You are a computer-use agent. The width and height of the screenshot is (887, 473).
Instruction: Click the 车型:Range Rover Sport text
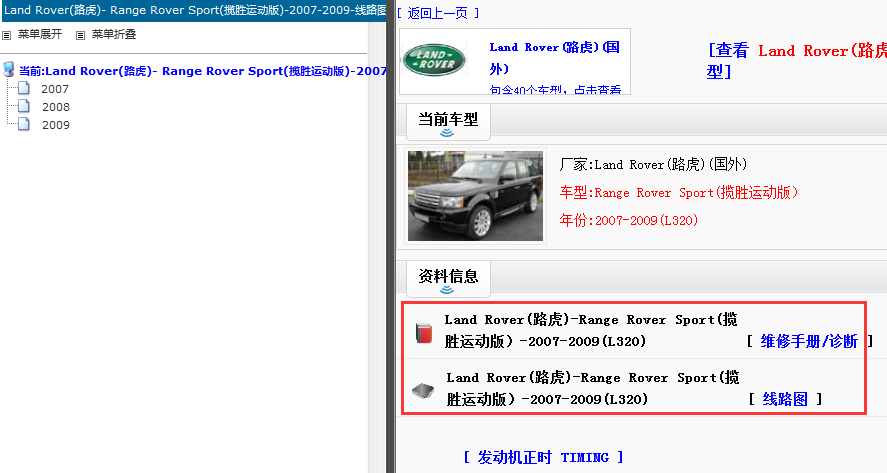[679, 192]
